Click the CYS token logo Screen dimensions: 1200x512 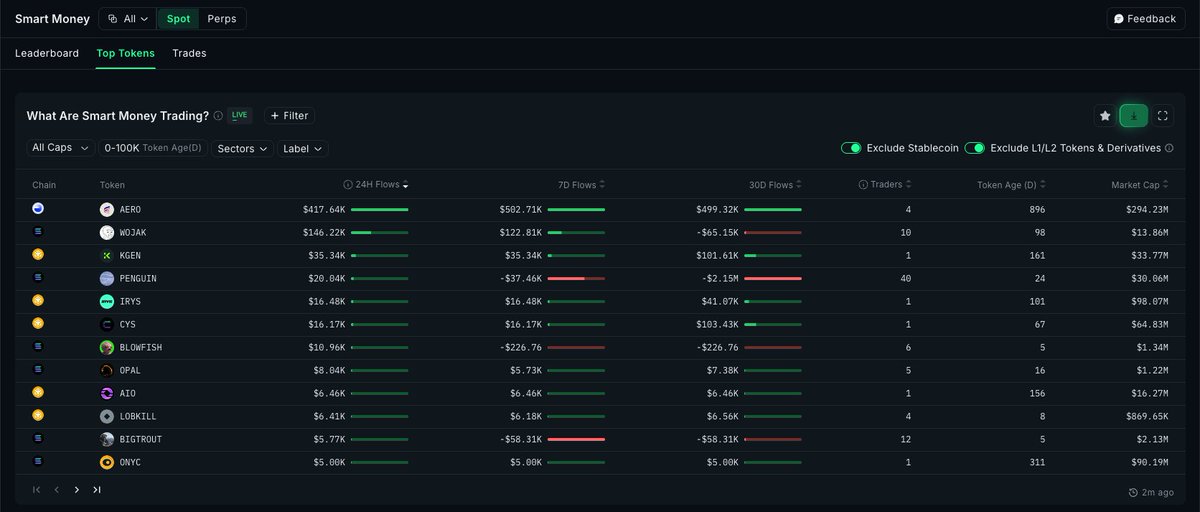point(107,325)
